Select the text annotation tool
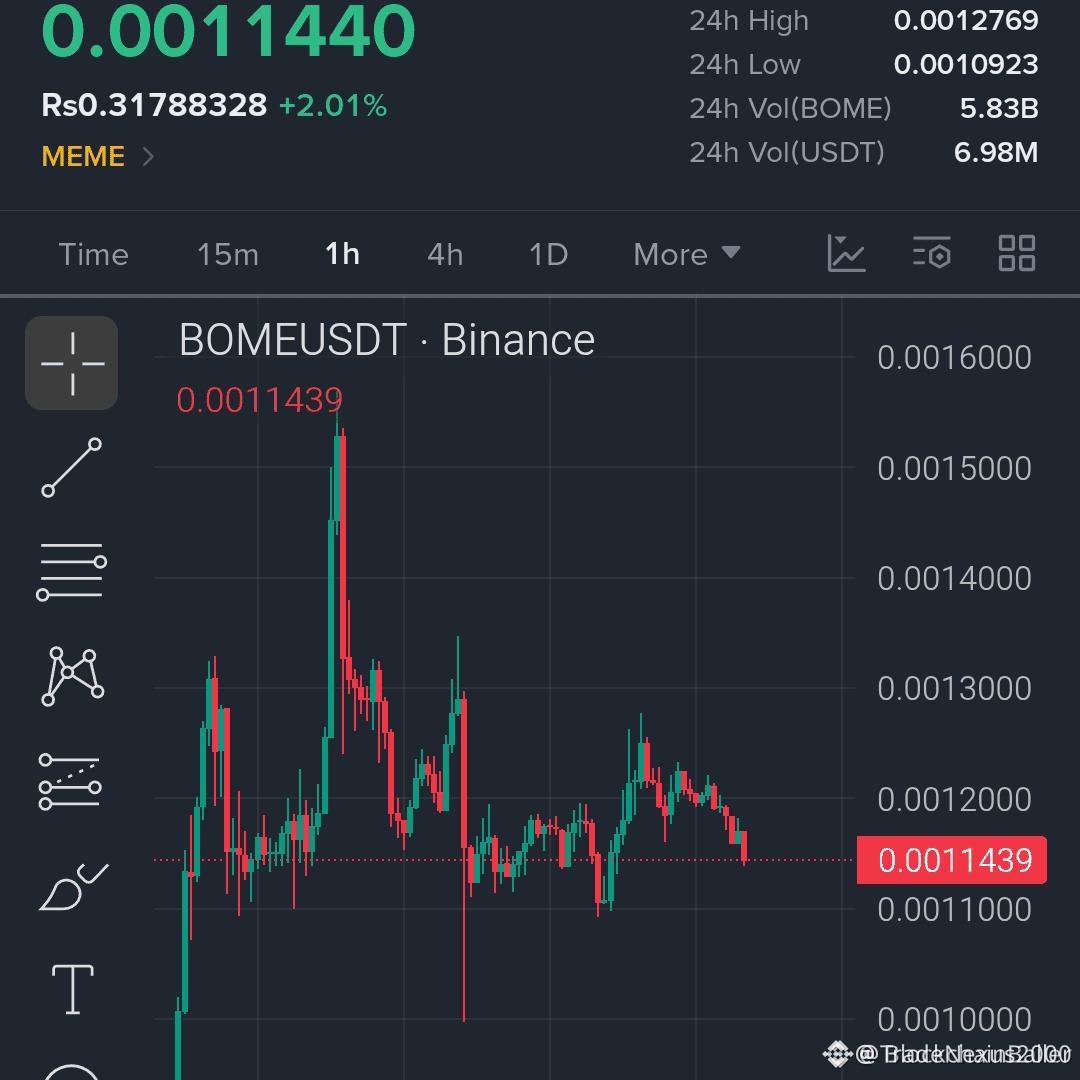1080x1080 pixels. 73,990
